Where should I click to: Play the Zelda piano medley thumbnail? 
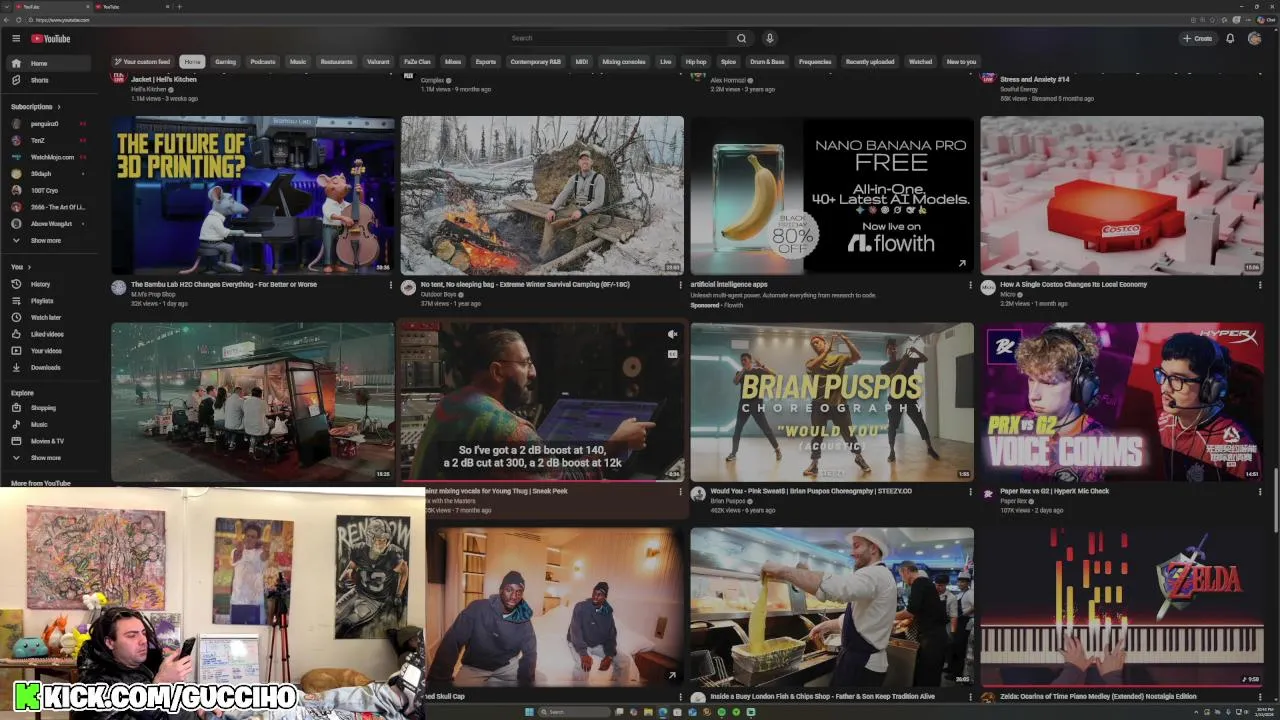click(1122, 607)
